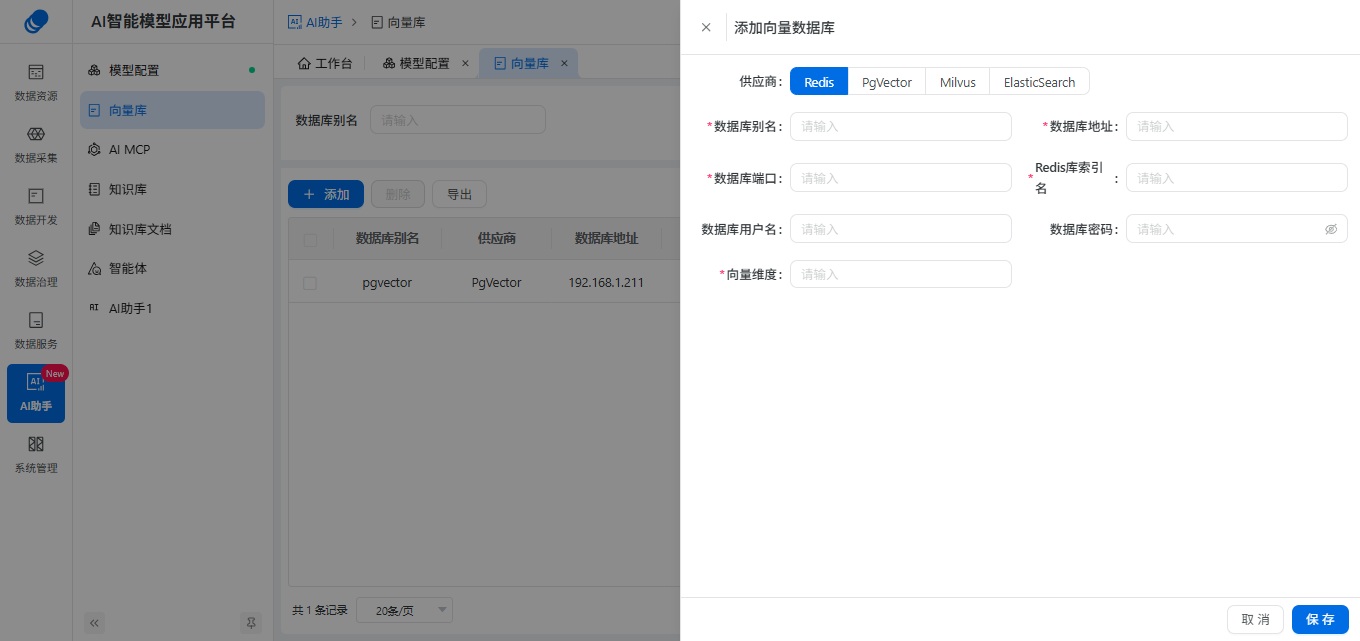Open AI助手1 in the side menu
This screenshot has width=1360, height=641.
172,308
